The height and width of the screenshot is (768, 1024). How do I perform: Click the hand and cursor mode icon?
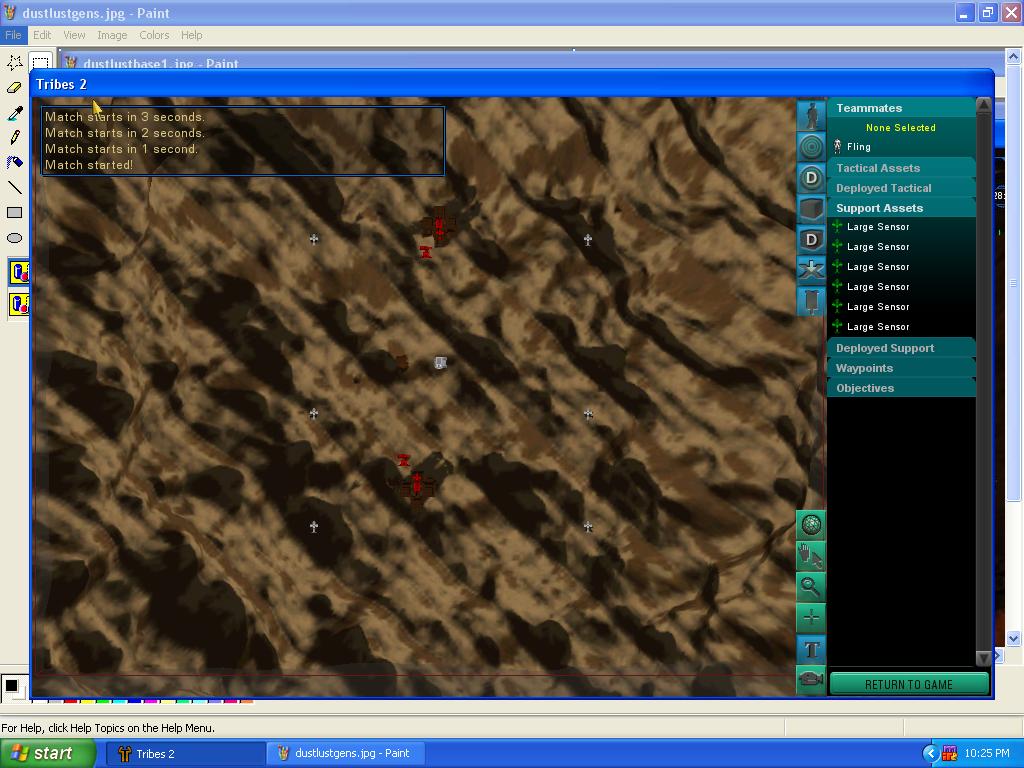[811, 556]
